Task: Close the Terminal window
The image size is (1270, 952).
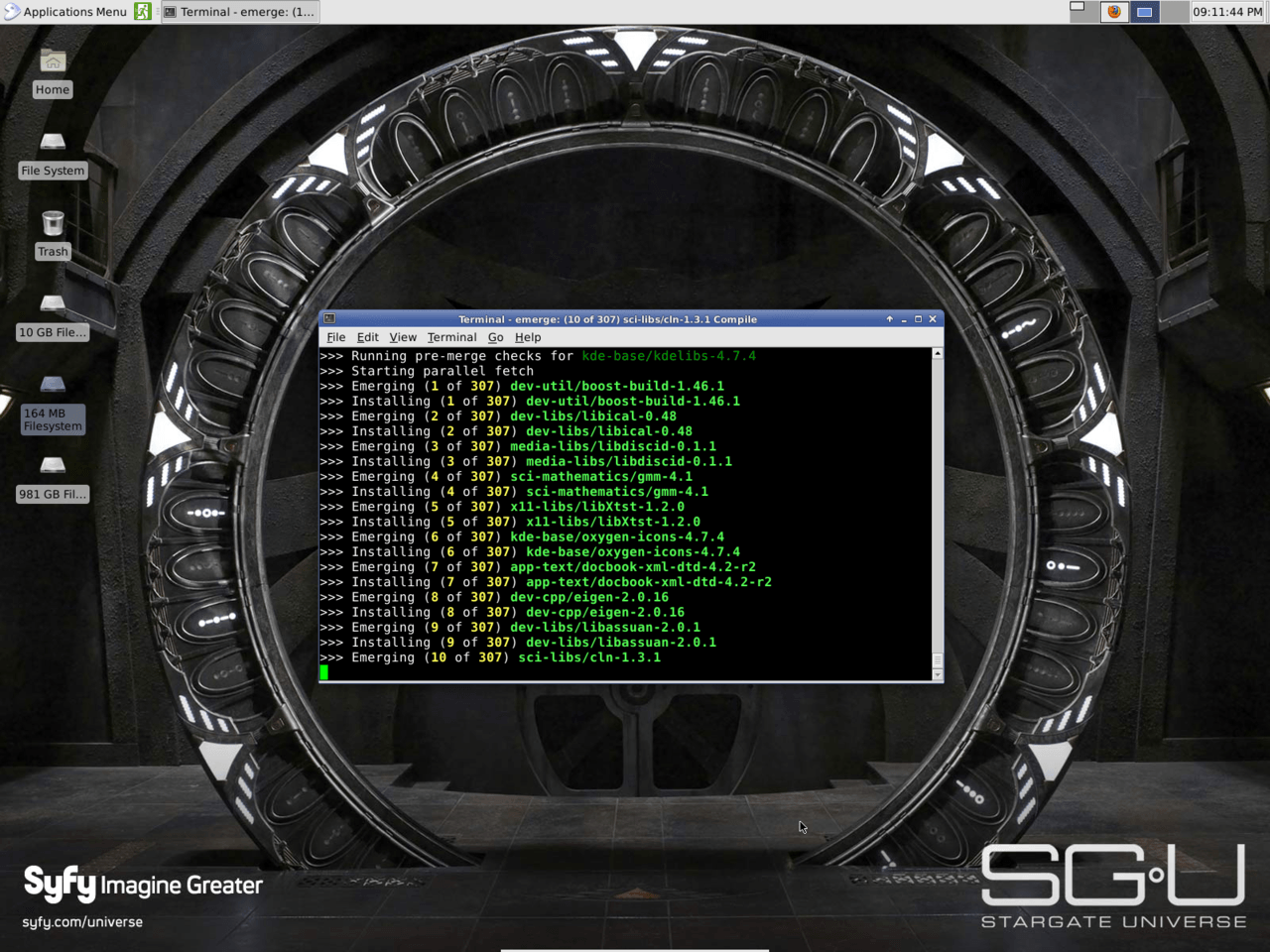Action: pos(933,319)
